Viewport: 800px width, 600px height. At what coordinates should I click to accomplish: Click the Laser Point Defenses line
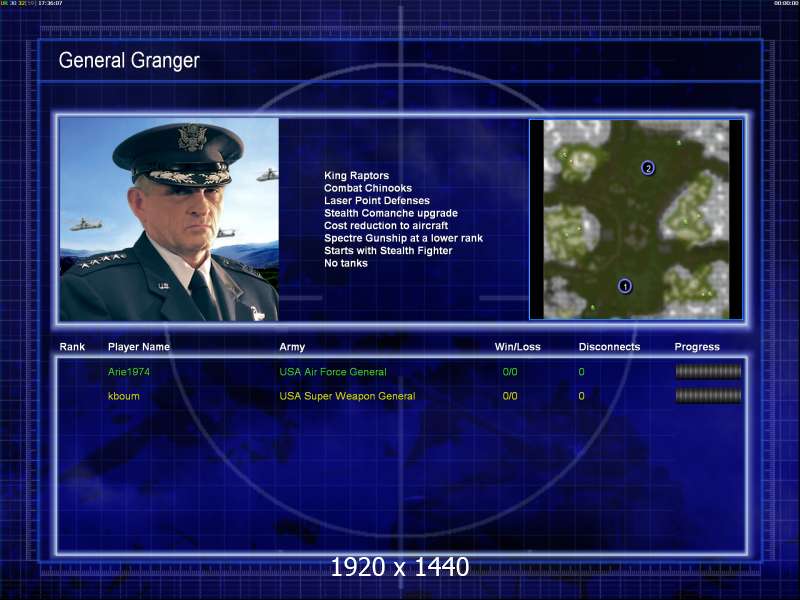[x=377, y=201]
